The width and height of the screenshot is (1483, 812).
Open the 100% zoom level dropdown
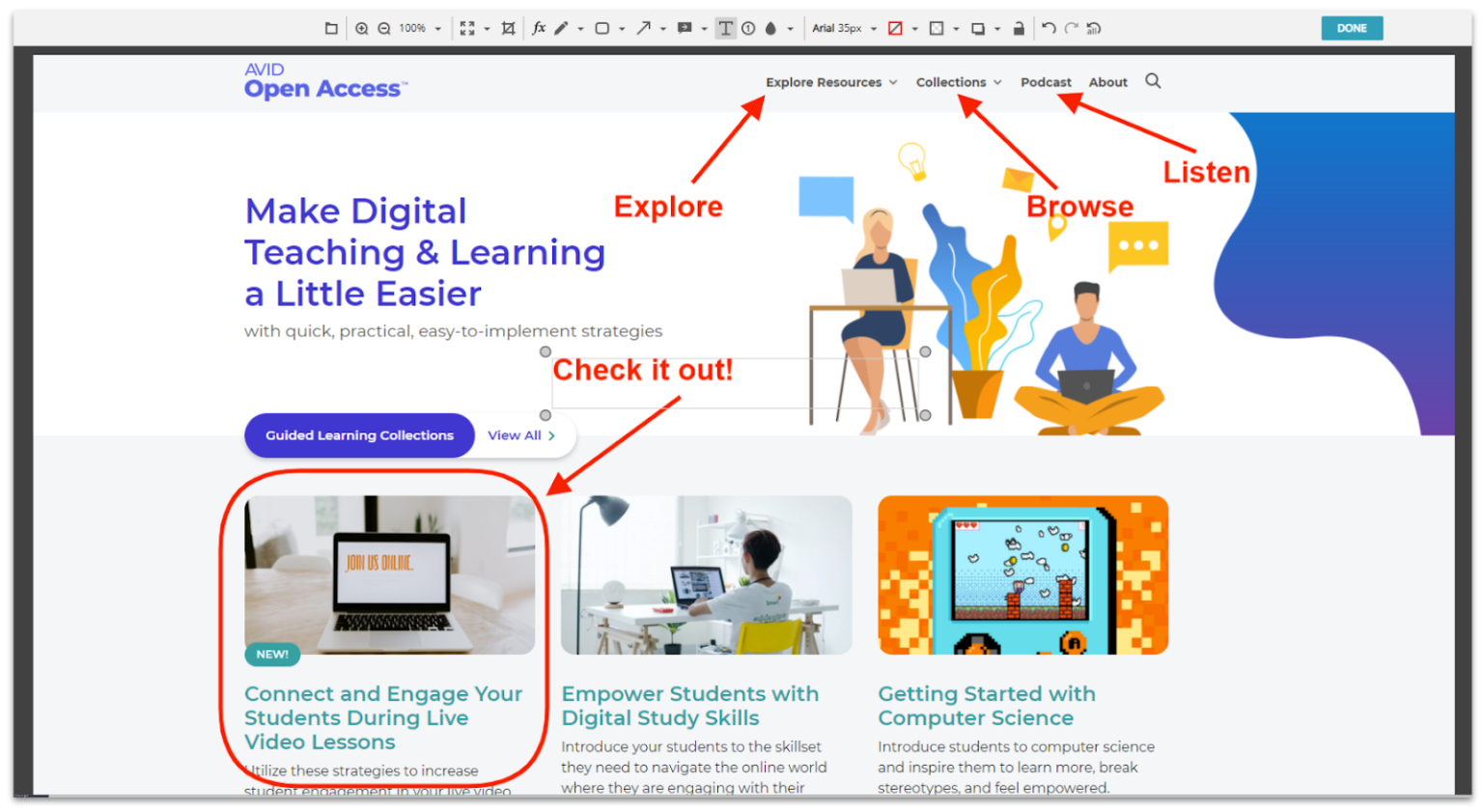[420, 29]
